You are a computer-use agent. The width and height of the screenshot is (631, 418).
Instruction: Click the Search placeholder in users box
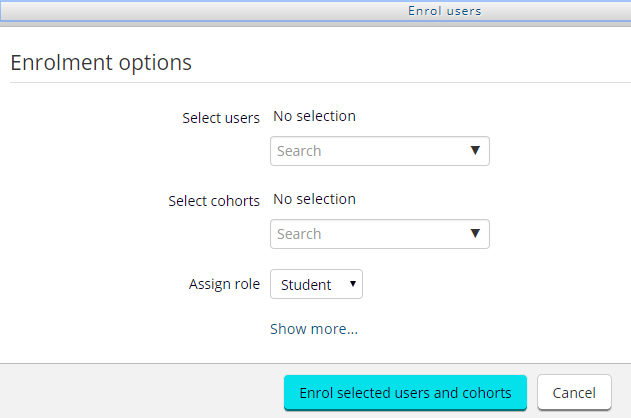click(x=299, y=151)
